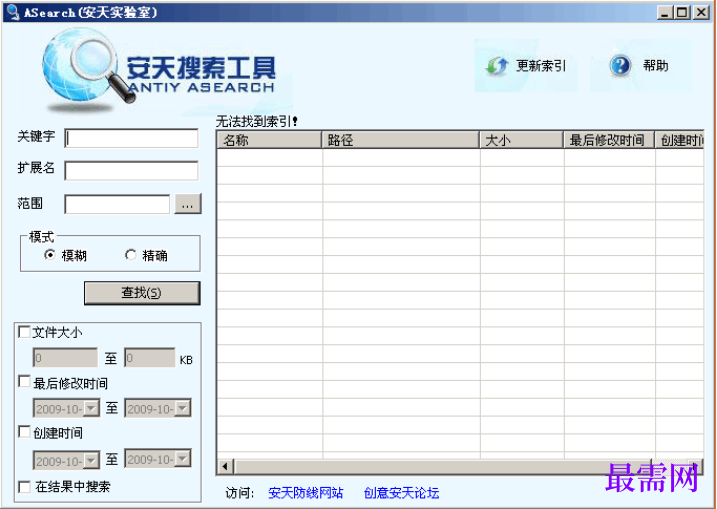Focus the keyword (关键字) input field
This screenshot has width=717, height=509.
(x=132, y=139)
